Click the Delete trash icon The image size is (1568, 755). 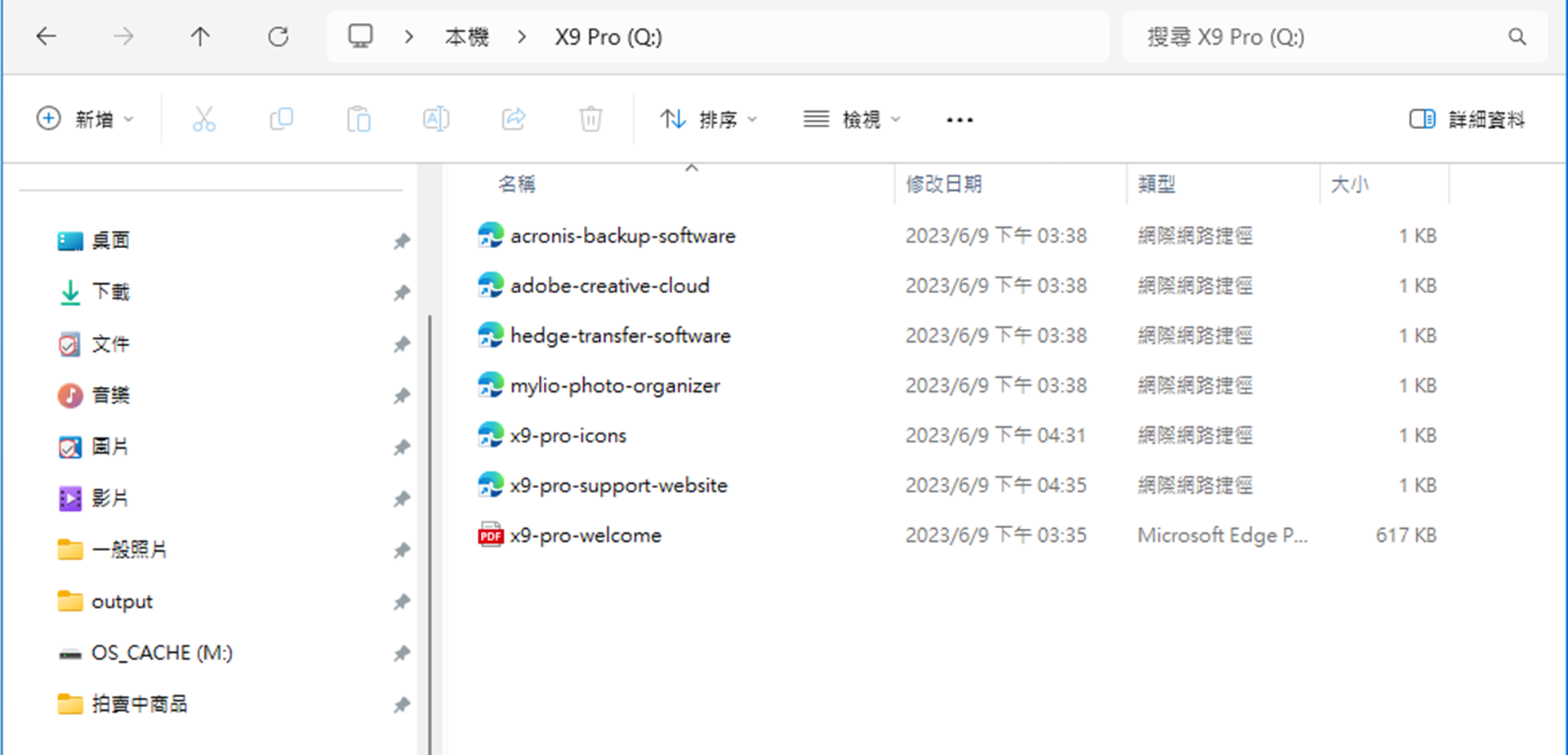click(590, 119)
